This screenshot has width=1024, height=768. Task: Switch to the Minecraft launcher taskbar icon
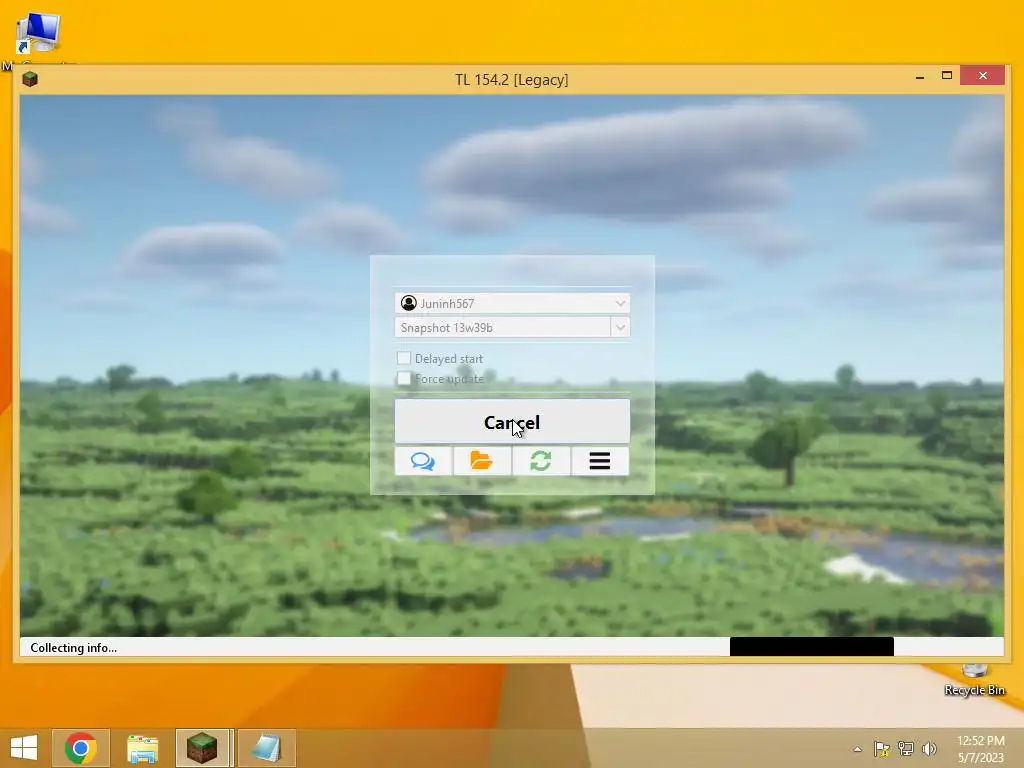(202, 748)
